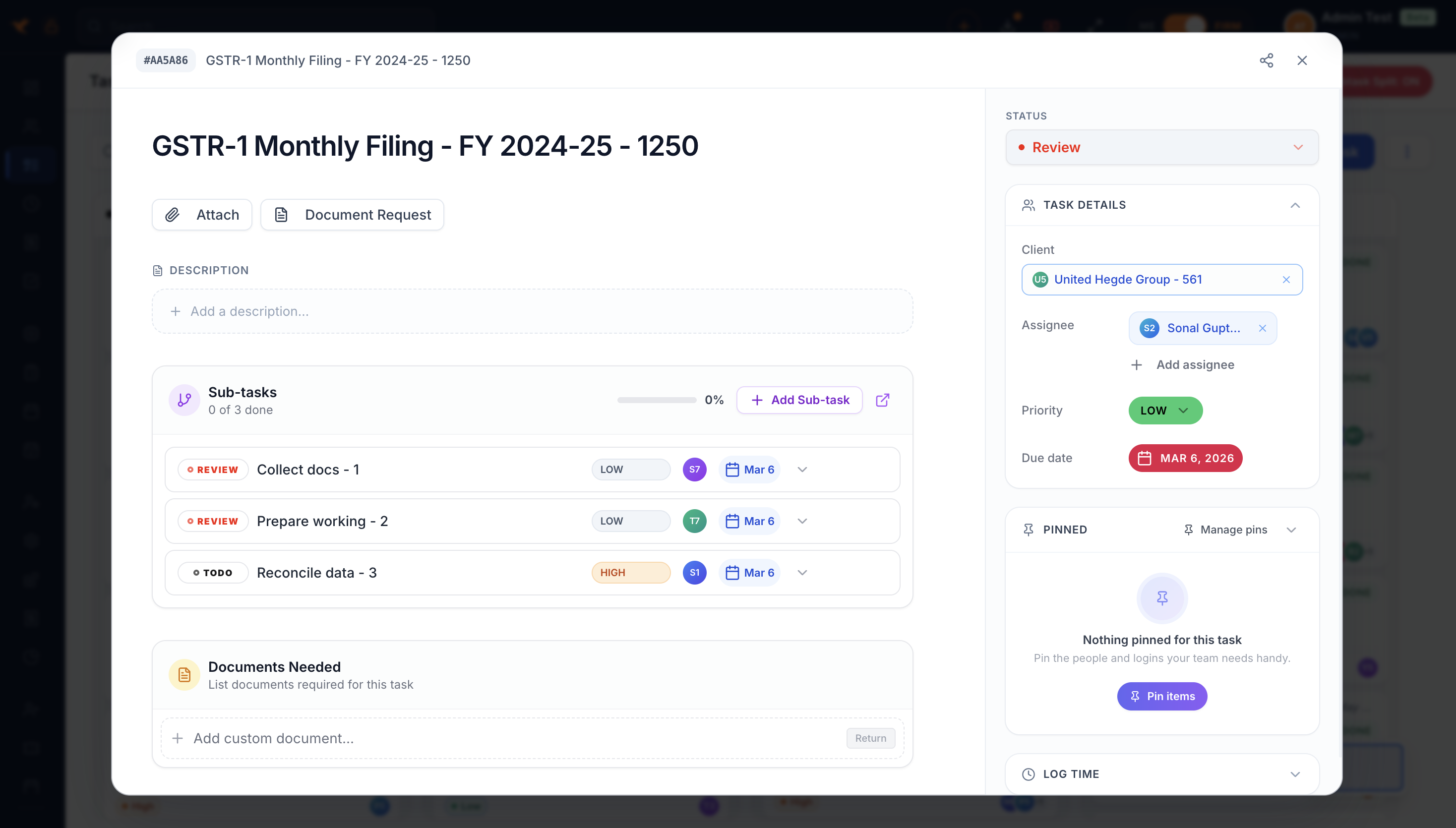Click United Hegde Group - 561 client
Screen dimensions: 1456x828
pos(1162,279)
